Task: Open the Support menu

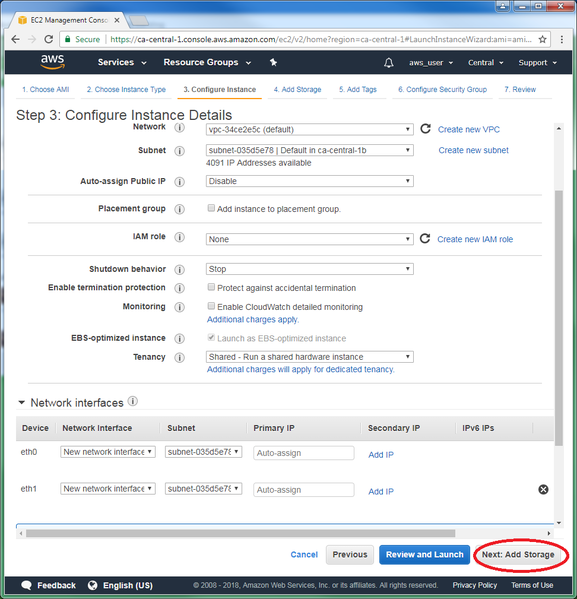Action: (x=537, y=63)
